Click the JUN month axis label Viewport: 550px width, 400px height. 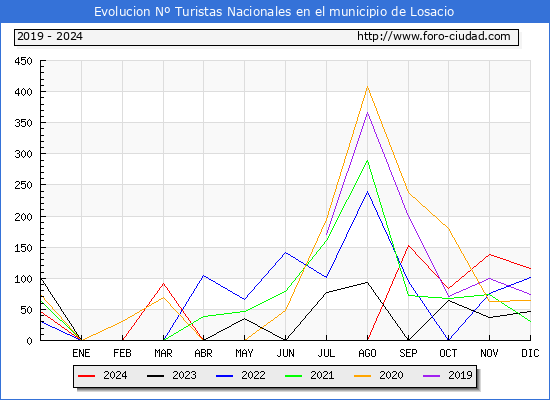(x=286, y=353)
